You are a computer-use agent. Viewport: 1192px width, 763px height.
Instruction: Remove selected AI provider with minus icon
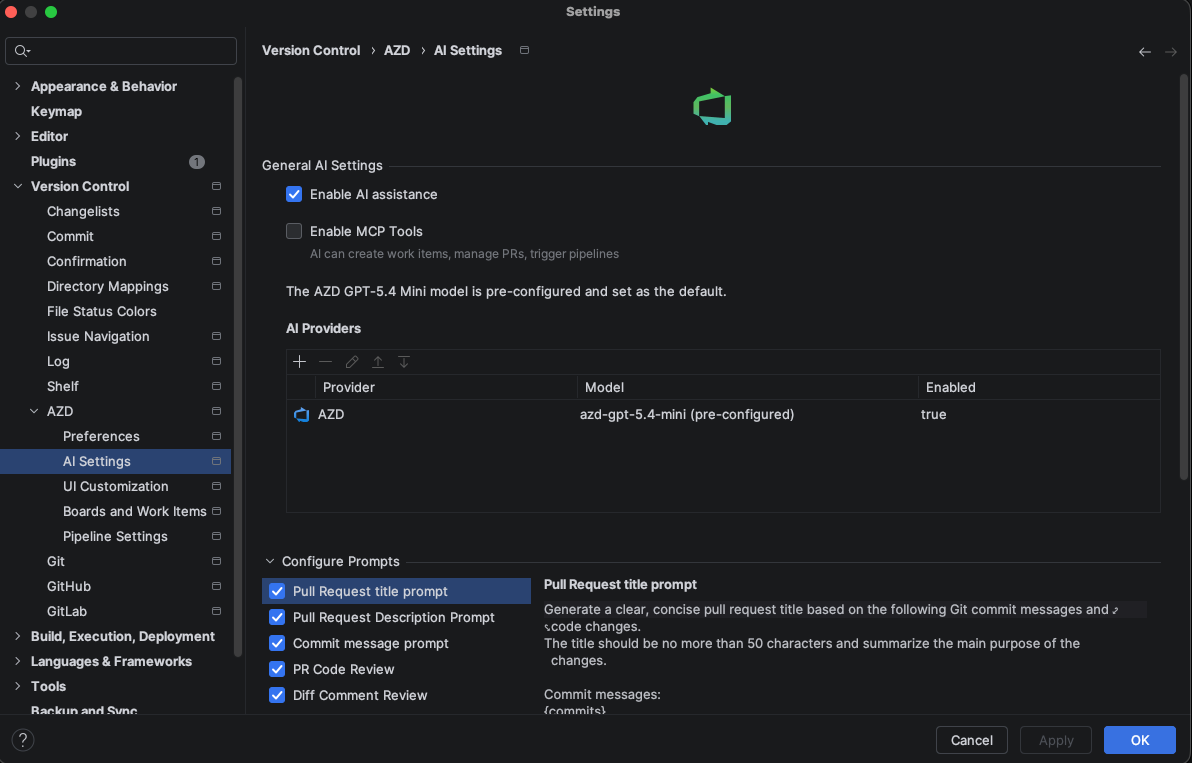(x=325, y=362)
